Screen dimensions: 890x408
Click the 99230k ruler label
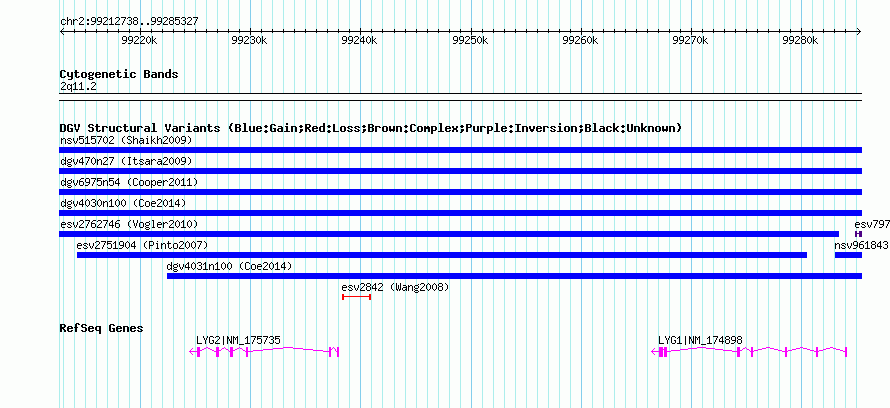click(250, 40)
